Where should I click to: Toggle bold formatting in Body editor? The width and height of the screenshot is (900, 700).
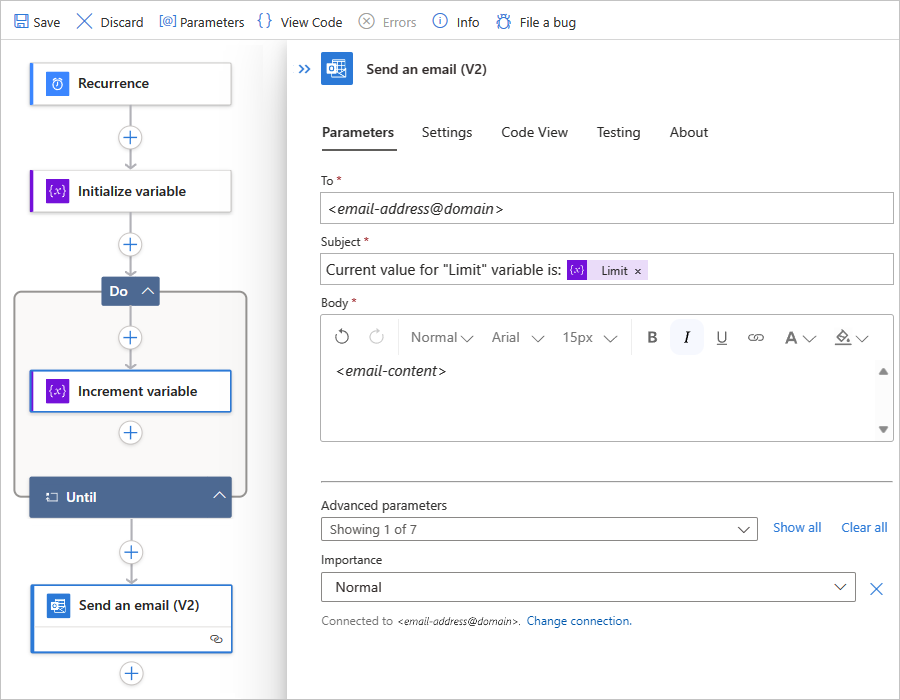tap(652, 338)
